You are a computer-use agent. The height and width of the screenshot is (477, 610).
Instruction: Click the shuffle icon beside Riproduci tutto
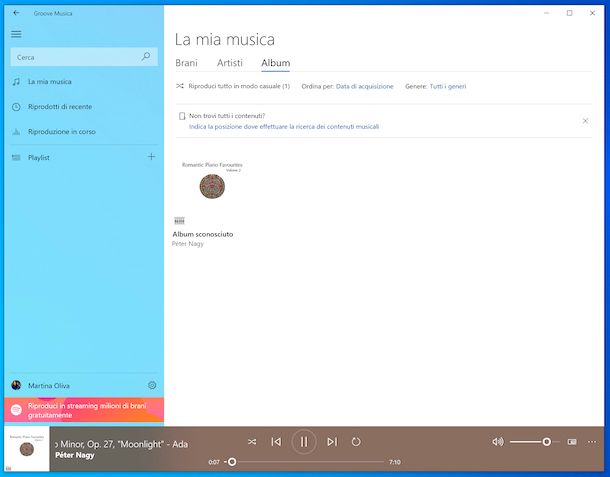pos(180,86)
